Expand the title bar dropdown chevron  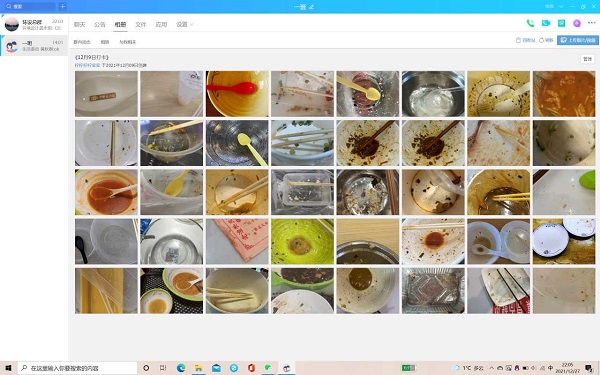coord(561,7)
